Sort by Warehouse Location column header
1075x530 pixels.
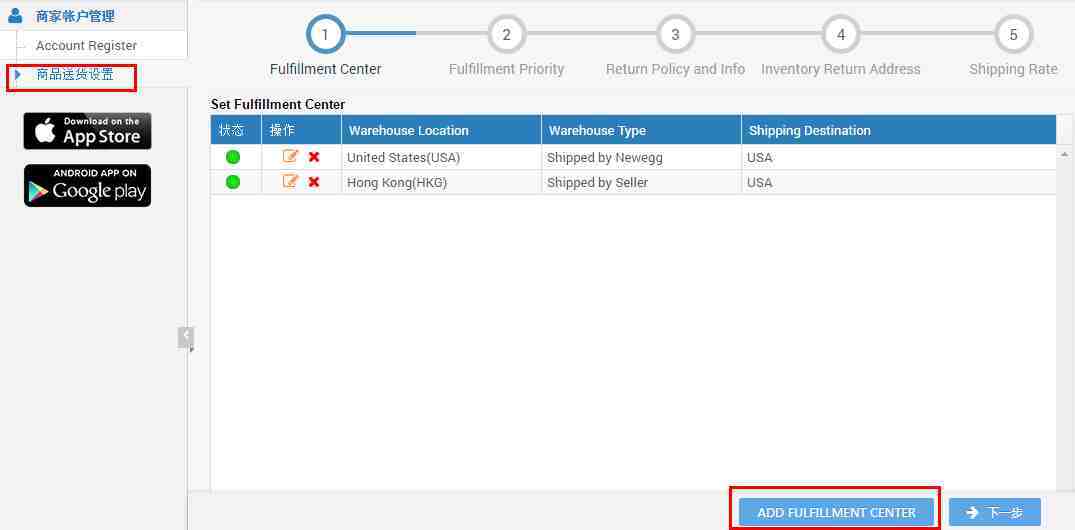click(x=409, y=130)
